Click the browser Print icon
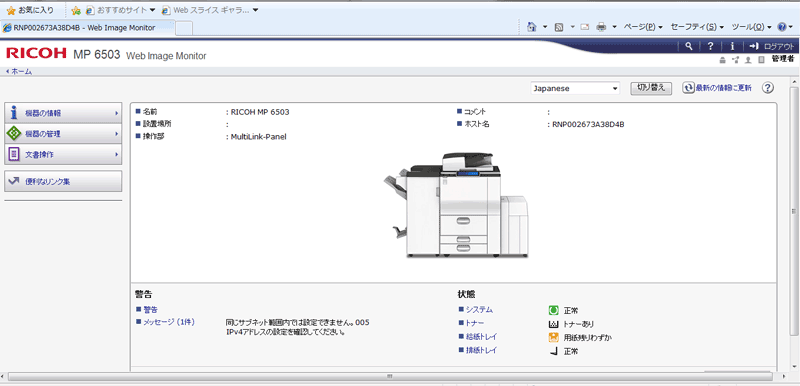800x386 pixels. pos(602,27)
